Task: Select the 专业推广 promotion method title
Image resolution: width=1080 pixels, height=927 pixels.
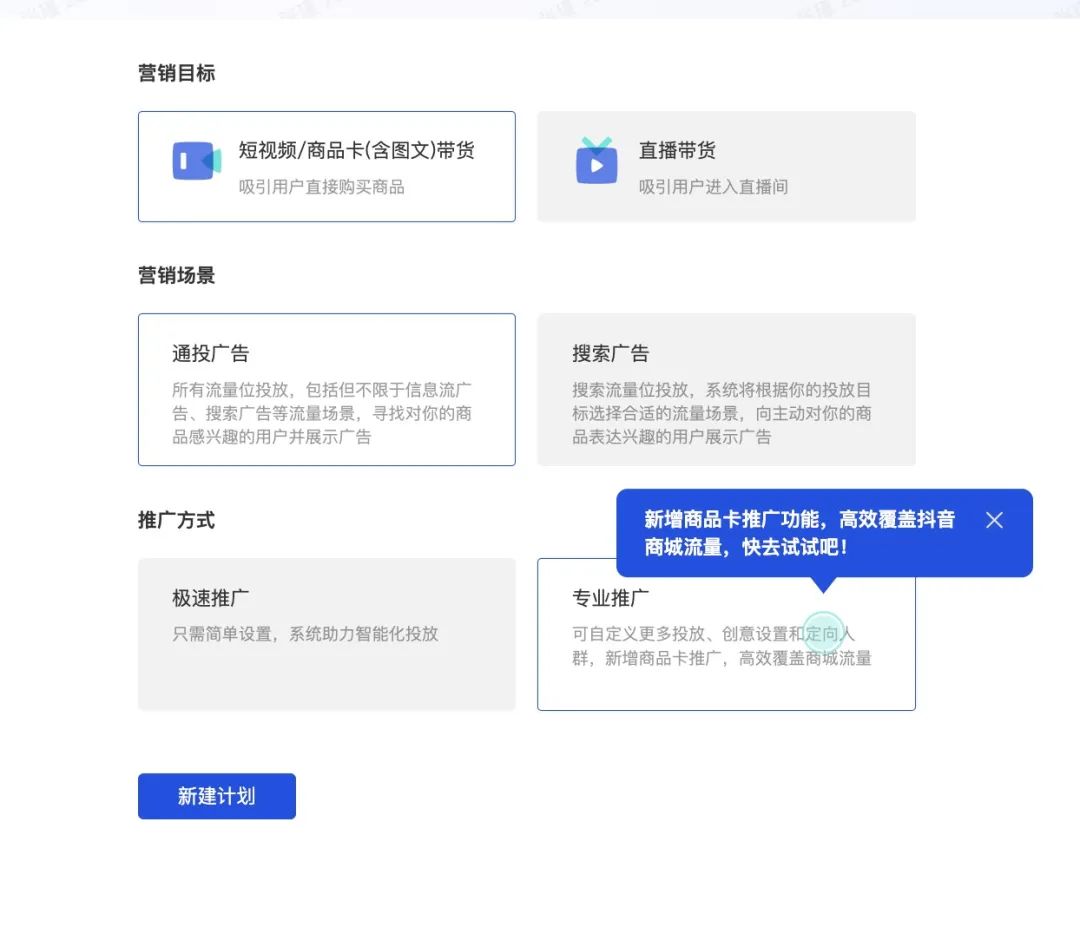Action: 610,598
